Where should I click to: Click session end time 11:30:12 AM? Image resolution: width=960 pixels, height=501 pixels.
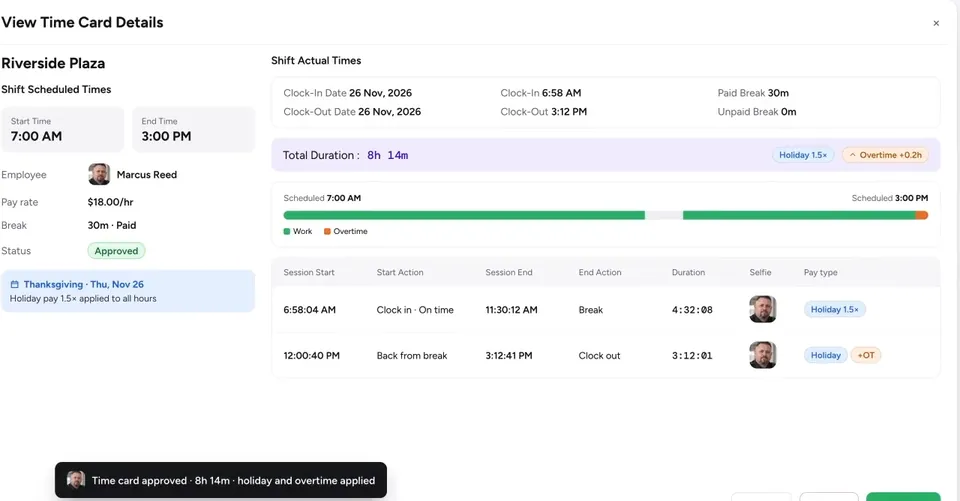[511, 310]
